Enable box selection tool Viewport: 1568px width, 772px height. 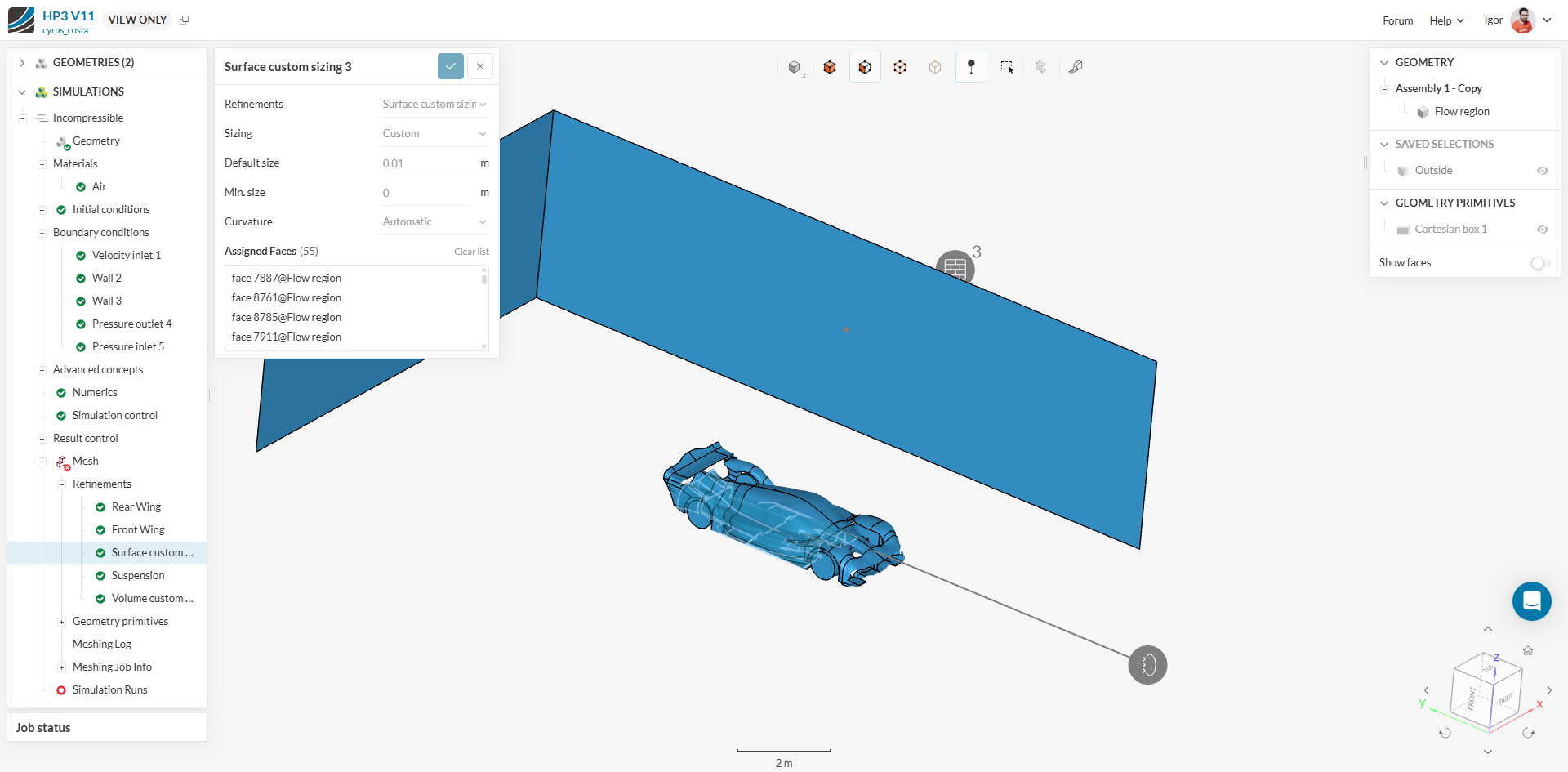1007,67
